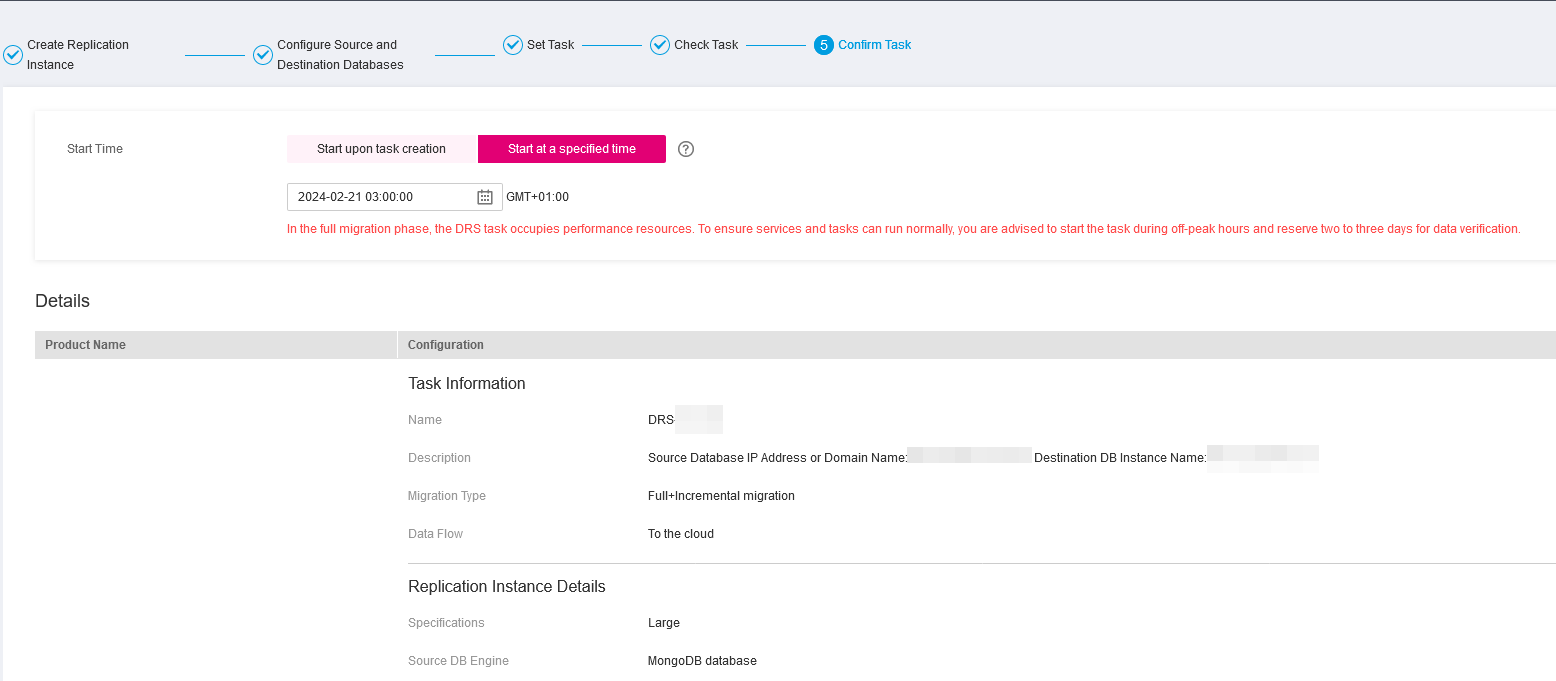Open the Check Task step label
Screen dimensions: 1556x681
[x=703, y=44]
